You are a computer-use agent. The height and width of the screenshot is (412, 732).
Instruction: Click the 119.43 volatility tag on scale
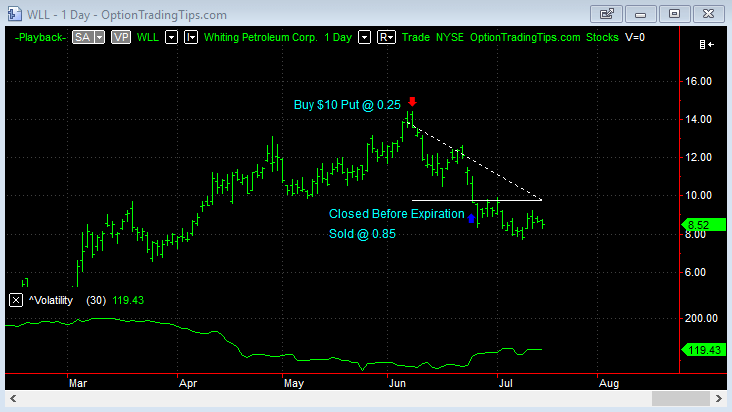(704, 350)
